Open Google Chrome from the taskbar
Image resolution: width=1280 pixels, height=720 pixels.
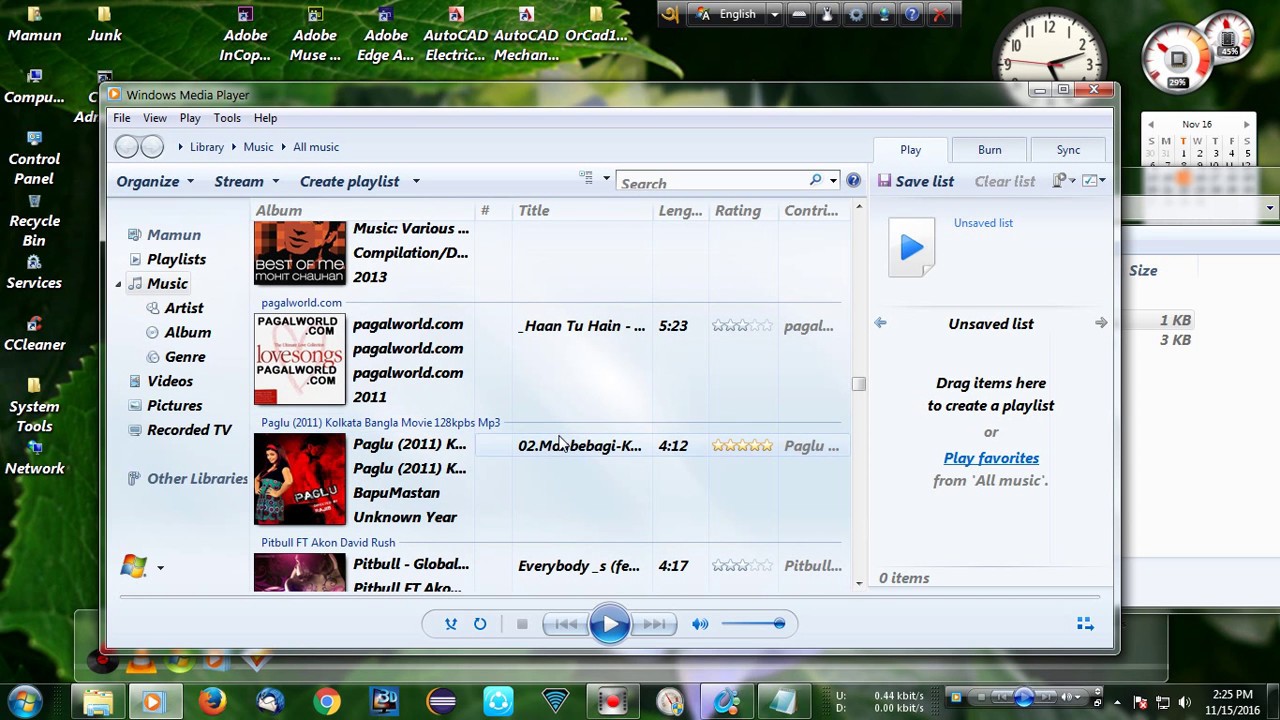coord(327,701)
